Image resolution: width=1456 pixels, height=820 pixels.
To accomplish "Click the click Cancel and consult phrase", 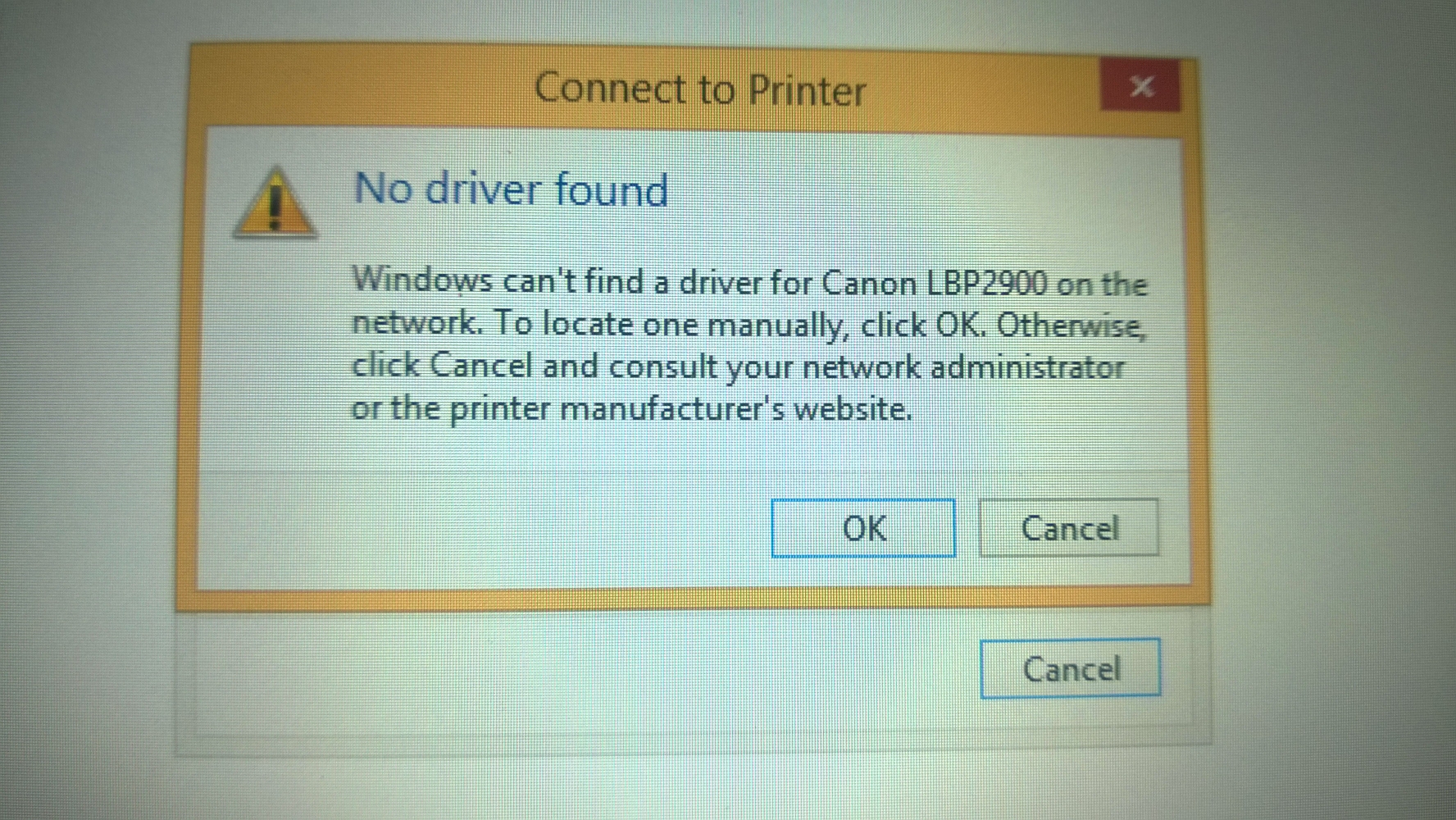I will tap(535, 366).
